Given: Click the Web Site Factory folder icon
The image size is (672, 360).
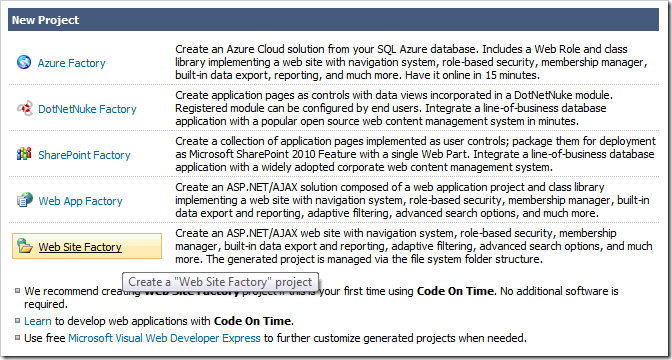Looking at the screenshot, I should (24, 246).
